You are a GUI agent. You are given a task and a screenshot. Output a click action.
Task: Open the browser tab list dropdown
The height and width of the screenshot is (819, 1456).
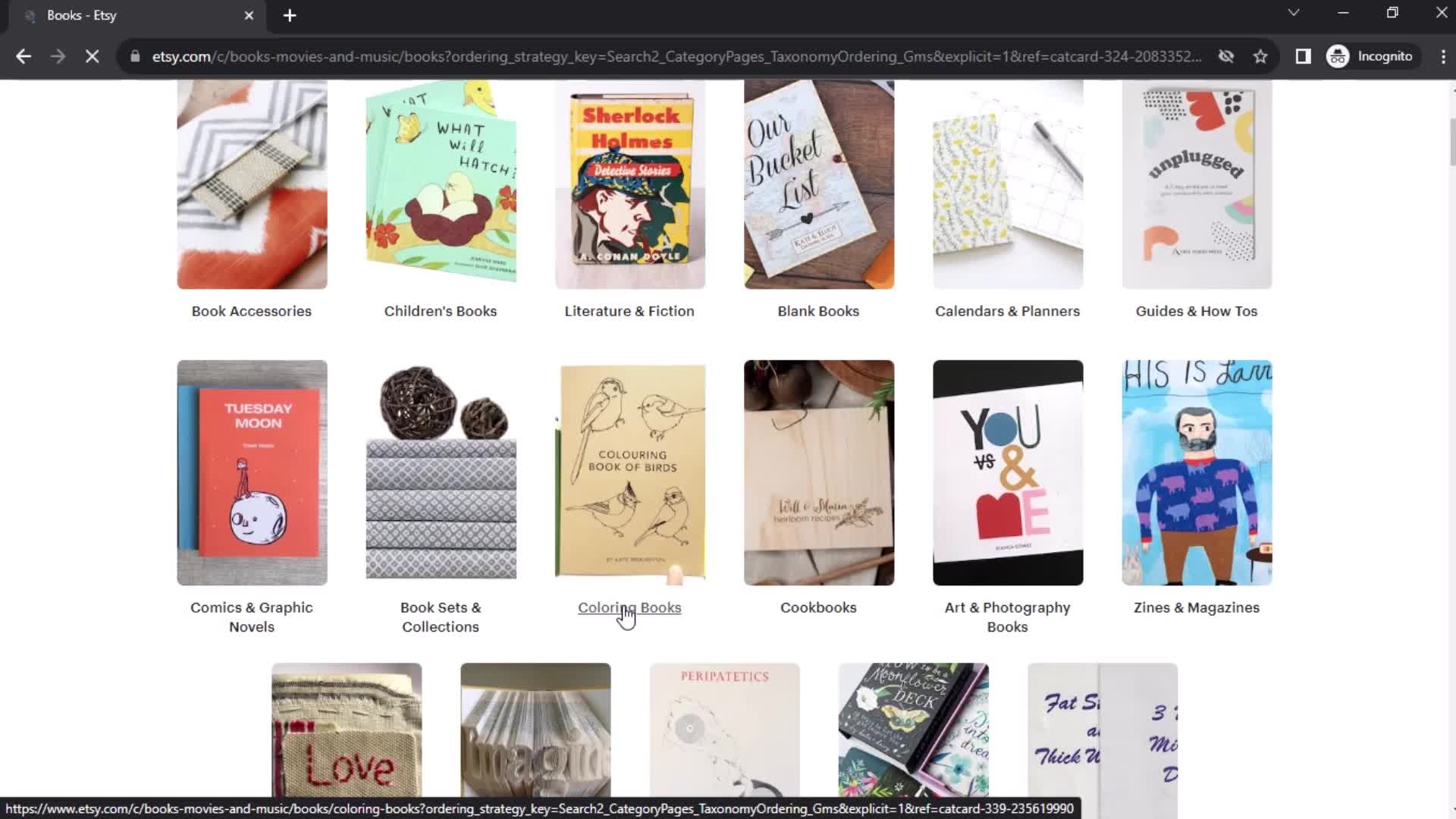pos(1293,14)
